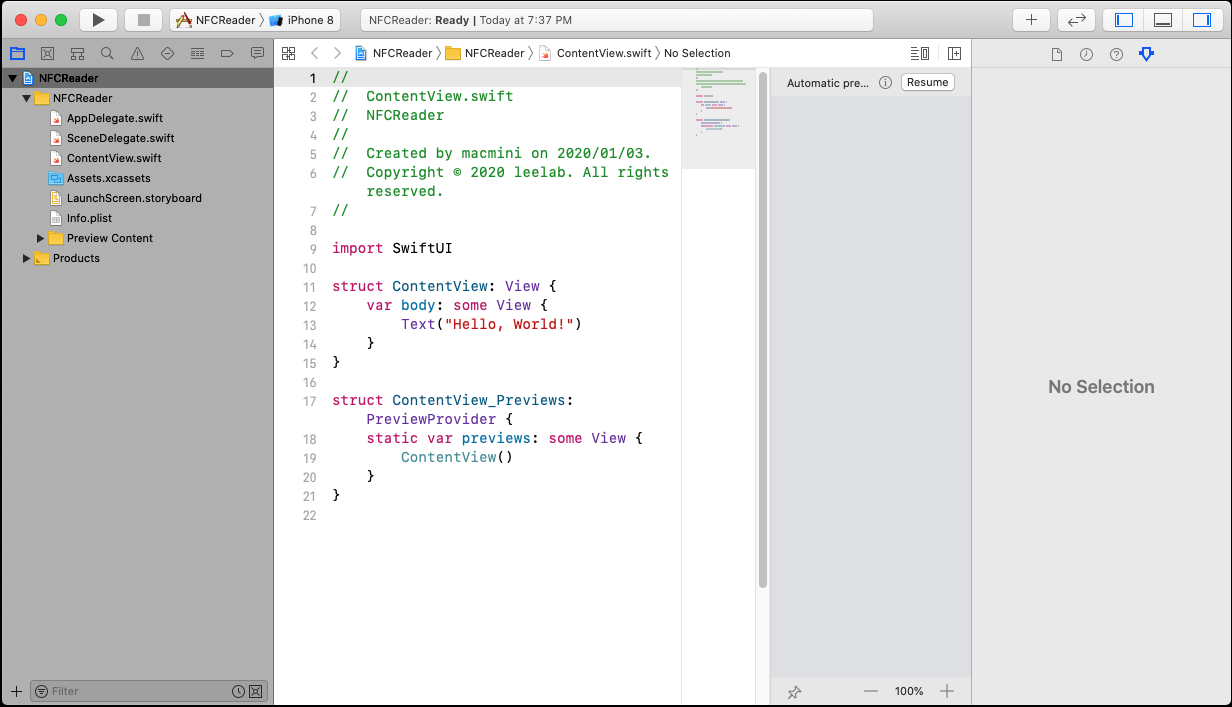Toggle the navigator panel visibility
This screenshot has height=707, width=1232.
pos(1124,20)
